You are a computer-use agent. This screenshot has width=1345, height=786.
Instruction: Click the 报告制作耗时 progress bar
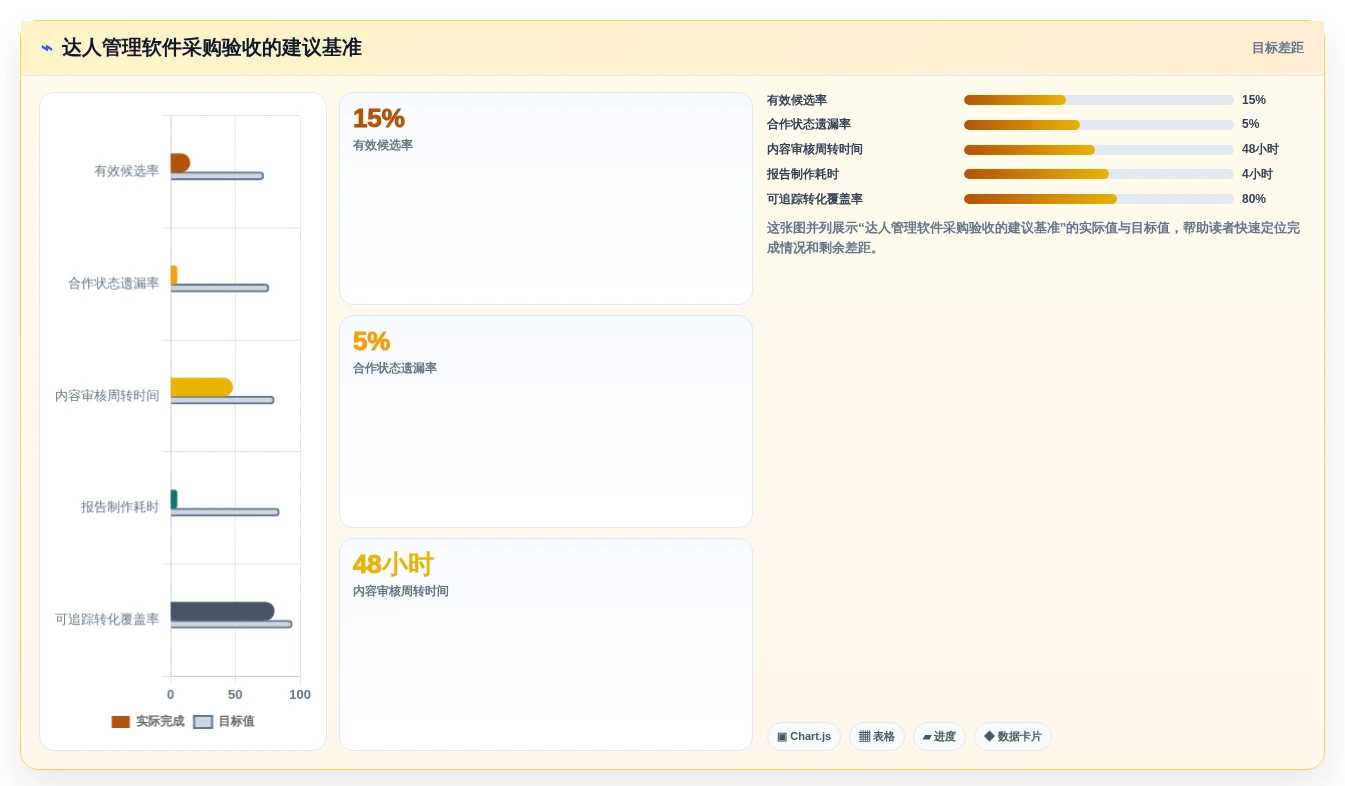click(1098, 174)
